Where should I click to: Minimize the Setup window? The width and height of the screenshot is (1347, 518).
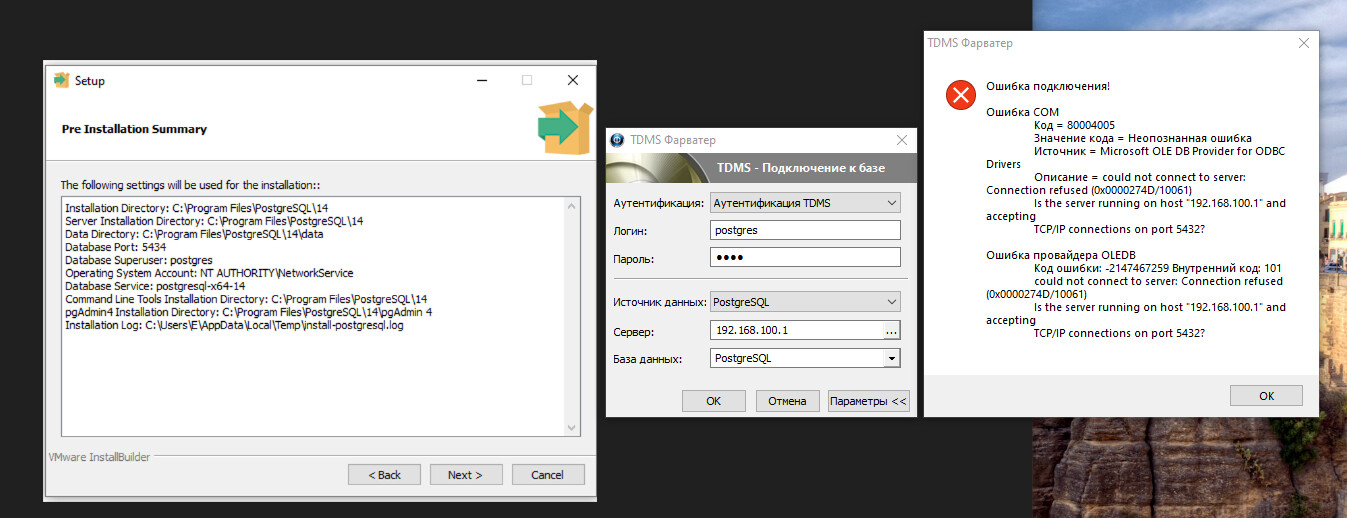[481, 81]
